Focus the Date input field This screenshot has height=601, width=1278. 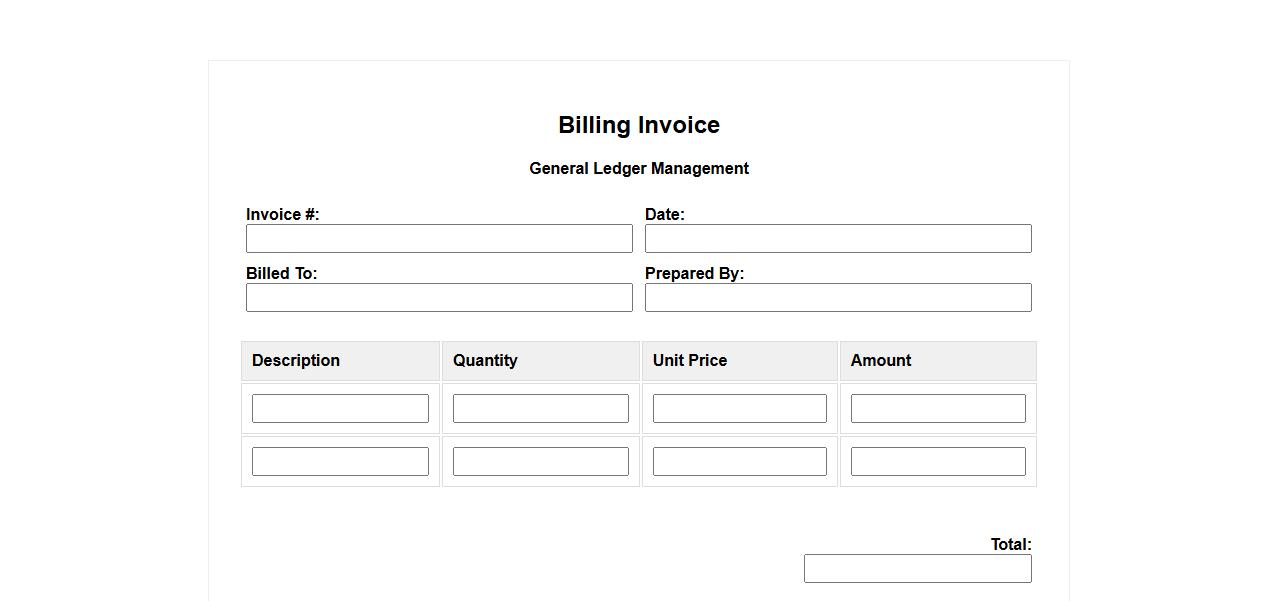(838, 238)
